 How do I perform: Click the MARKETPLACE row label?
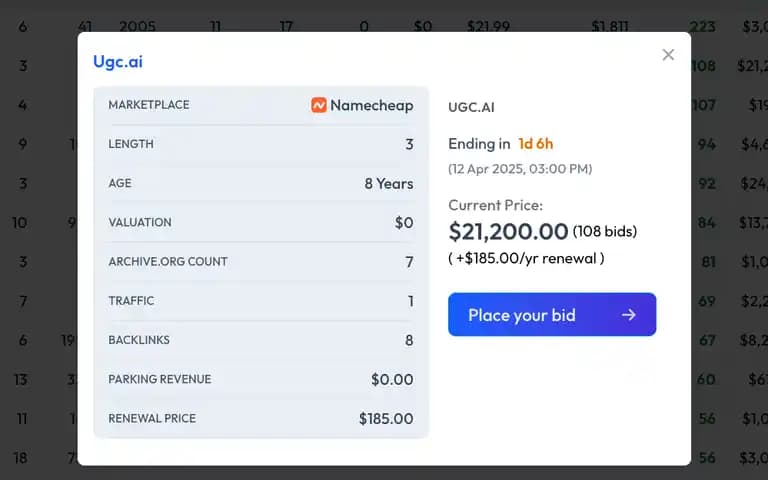[149, 105]
